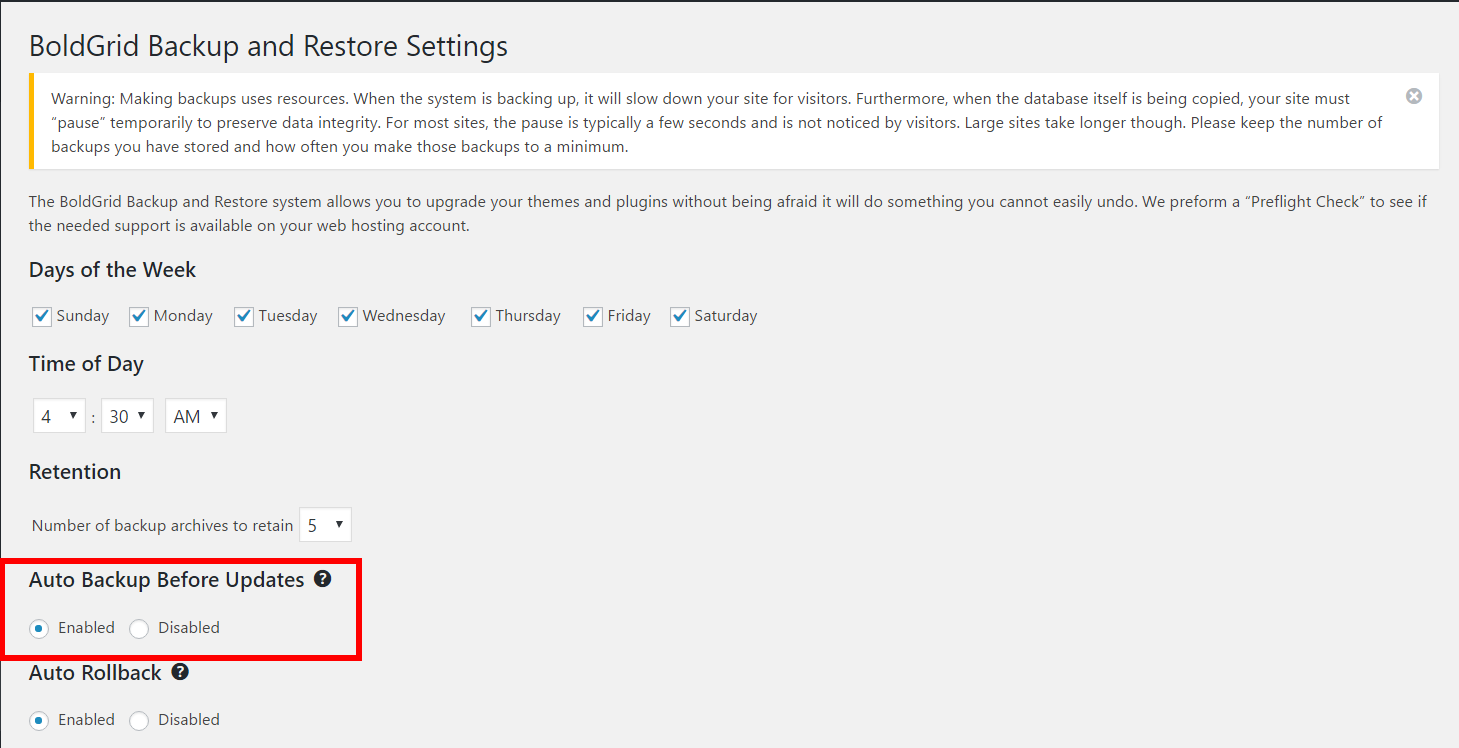Uncheck the Sunday checkbox
This screenshot has height=748, width=1459.
click(42, 316)
